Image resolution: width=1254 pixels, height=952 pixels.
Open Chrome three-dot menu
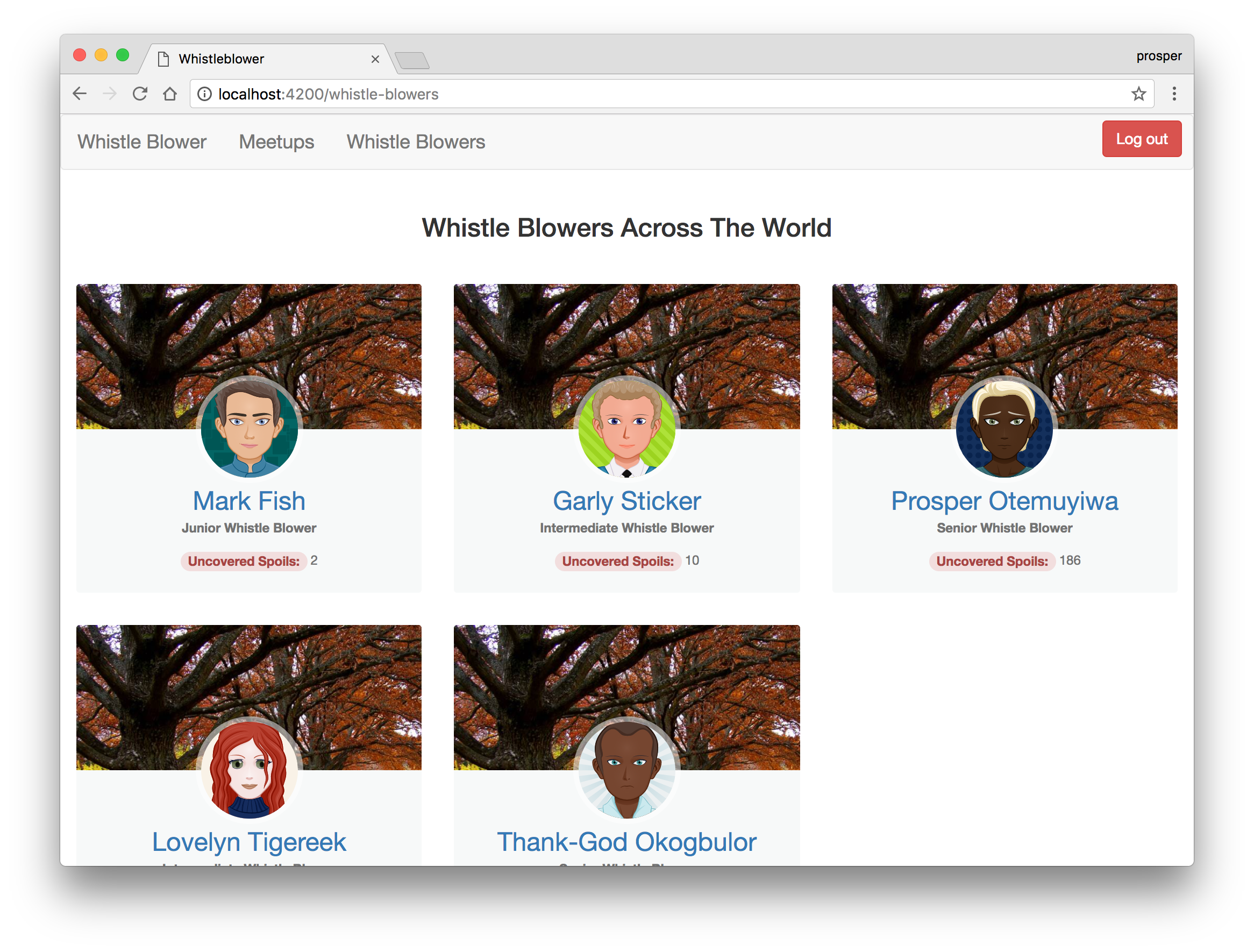tap(1174, 94)
